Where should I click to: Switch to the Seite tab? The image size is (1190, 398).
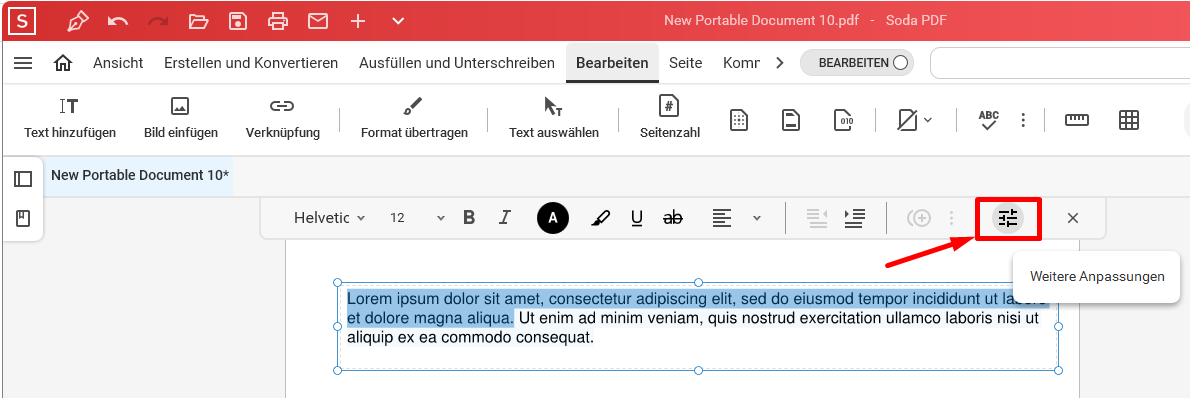pyautogui.click(x=685, y=63)
